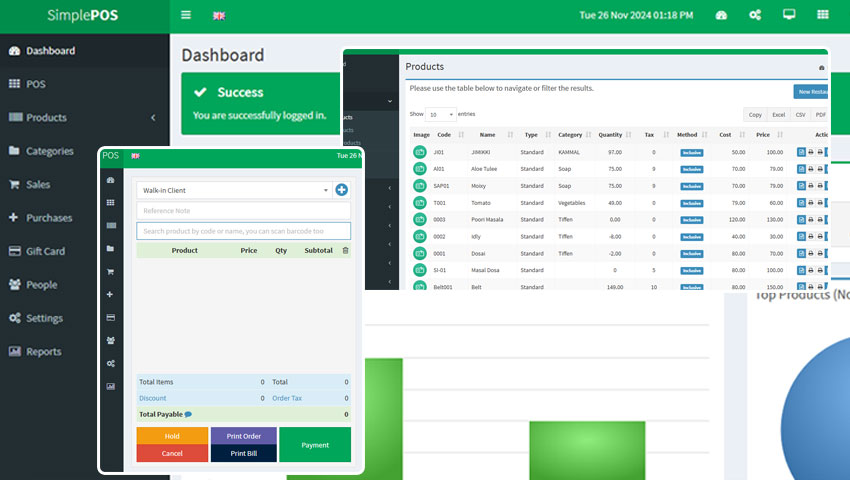Add new customer with blue plus icon

[342, 190]
